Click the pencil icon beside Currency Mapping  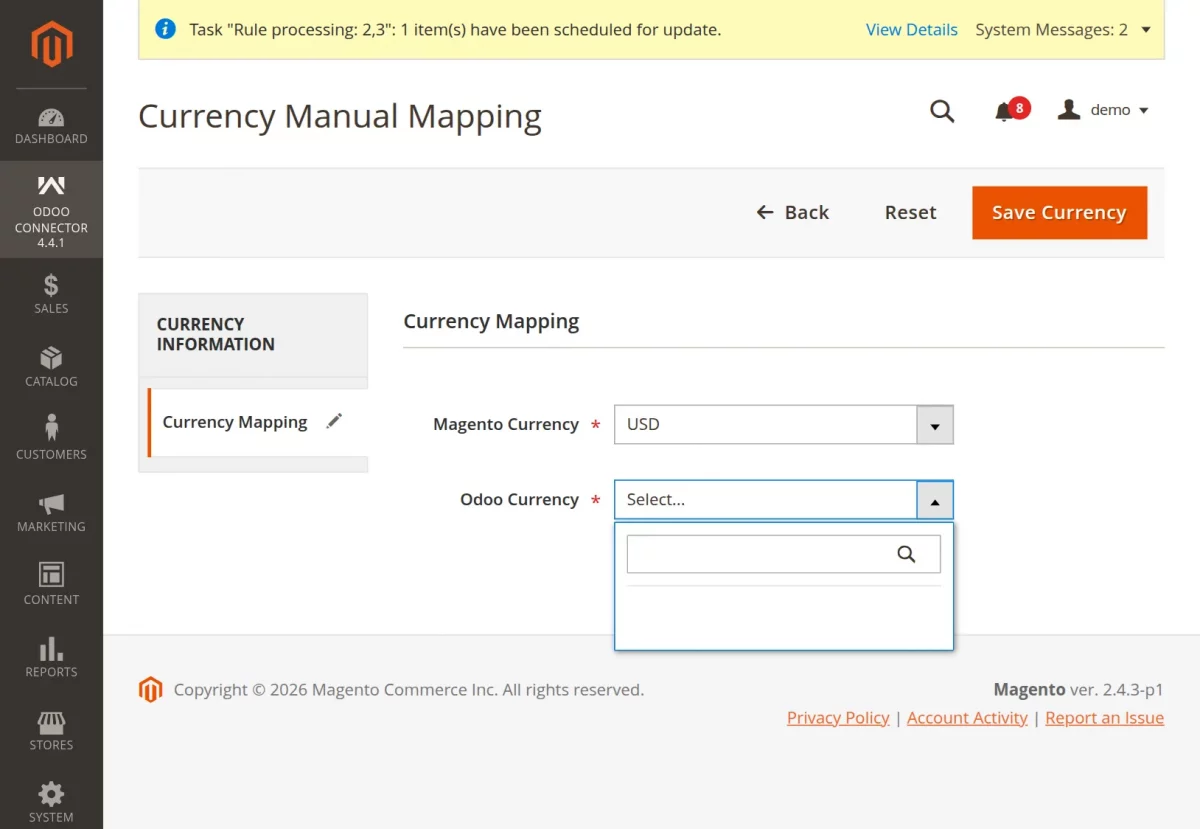(334, 422)
